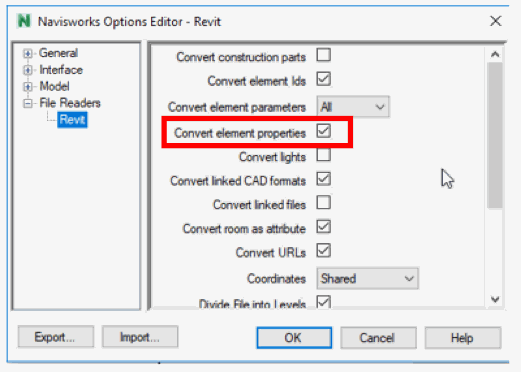
Task: Open the Coordinates Shared dropdown
Action: coord(368,278)
